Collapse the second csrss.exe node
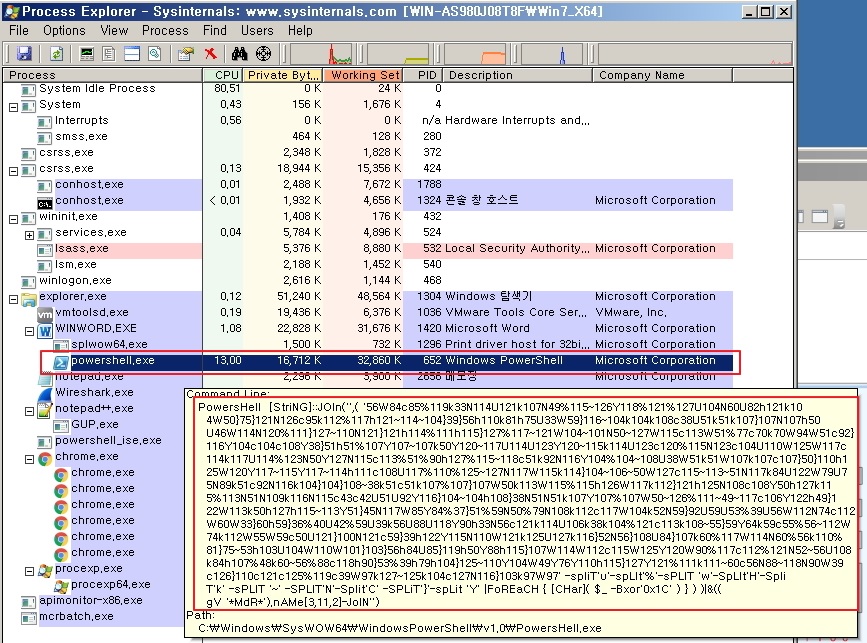867x643 pixels. [13, 171]
